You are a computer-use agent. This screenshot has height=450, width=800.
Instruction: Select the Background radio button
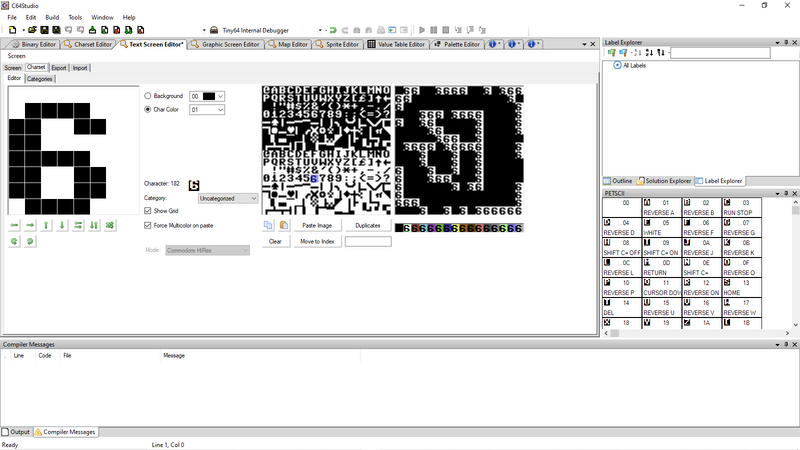pyautogui.click(x=149, y=96)
